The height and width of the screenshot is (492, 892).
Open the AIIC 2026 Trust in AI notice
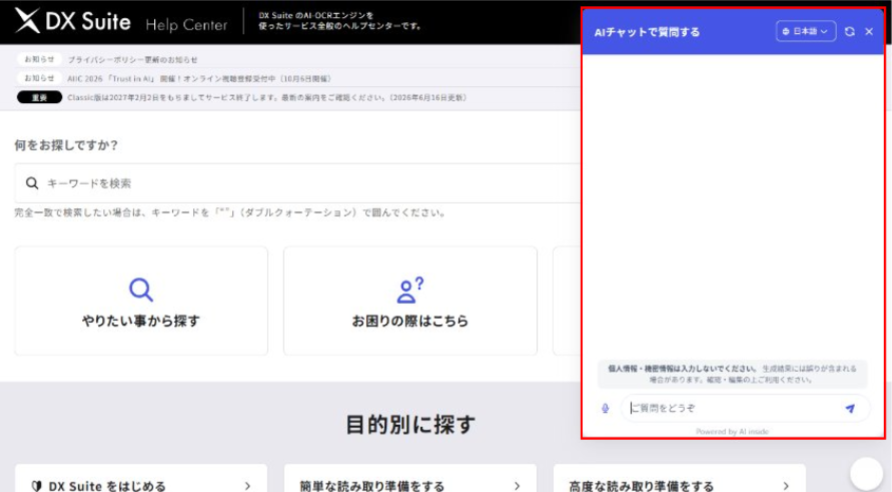(199, 78)
